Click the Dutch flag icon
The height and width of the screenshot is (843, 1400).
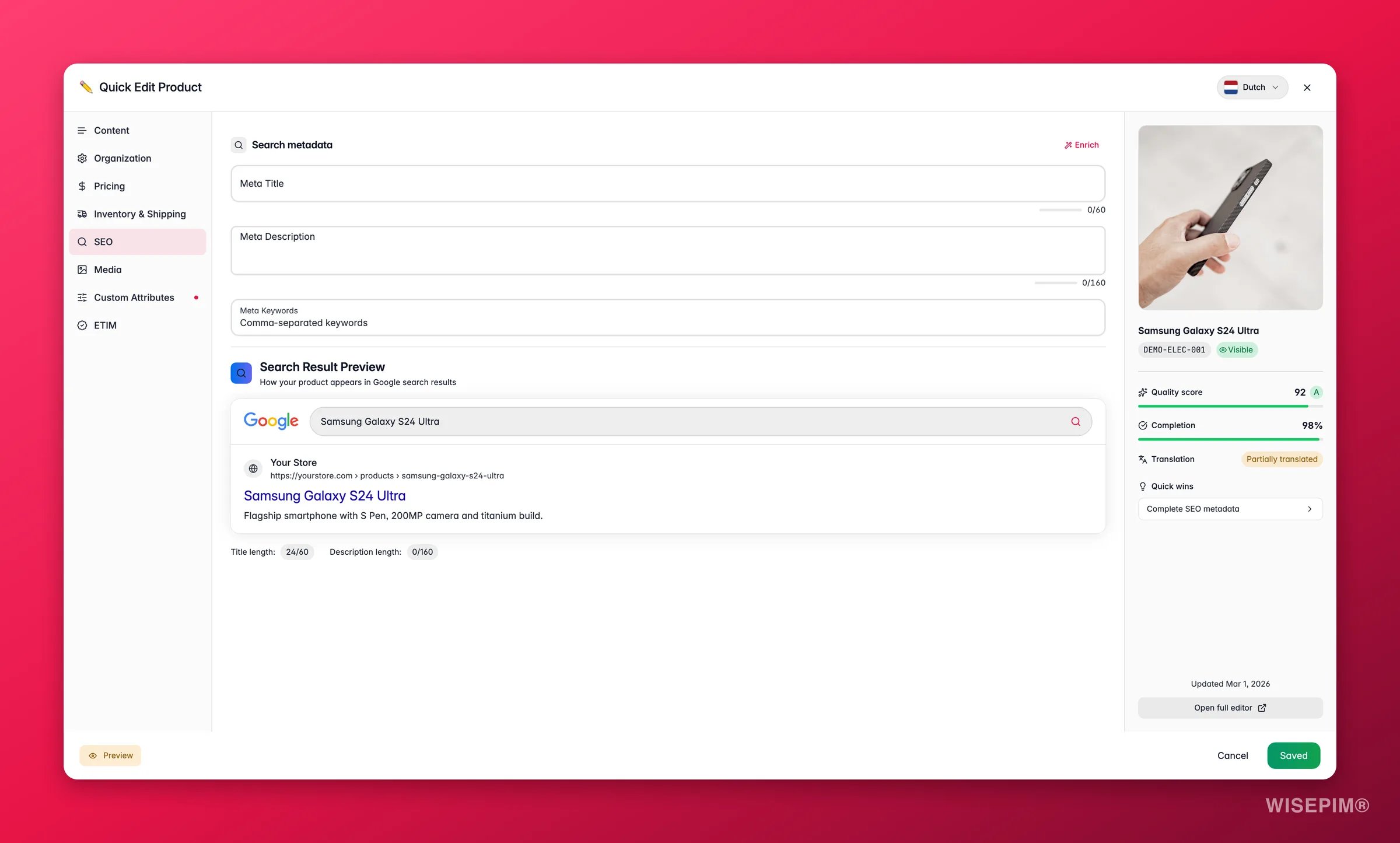[1231, 87]
